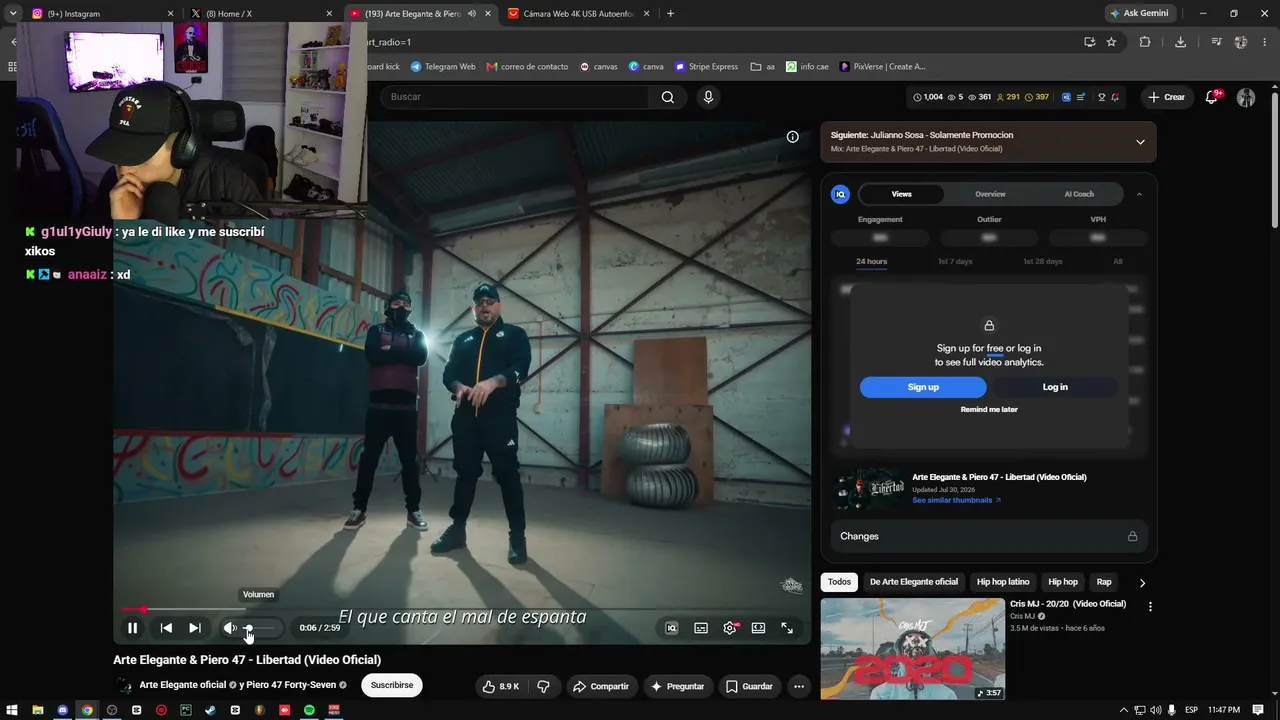Switch to the Instagram browser tab
1280x720 pixels.
click(x=102, y=14)
